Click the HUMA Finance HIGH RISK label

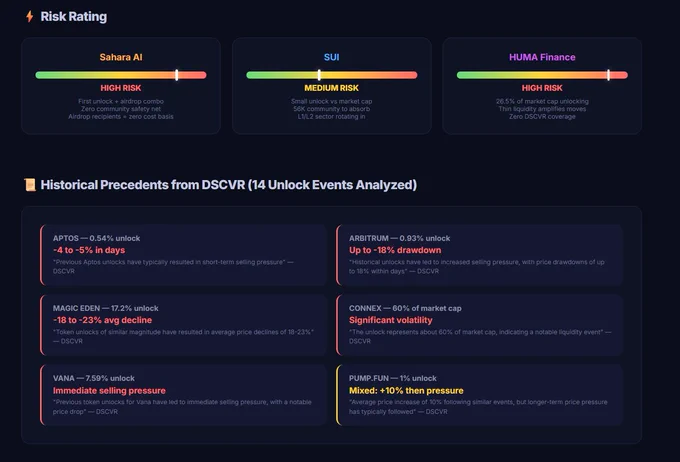point(542,88)
